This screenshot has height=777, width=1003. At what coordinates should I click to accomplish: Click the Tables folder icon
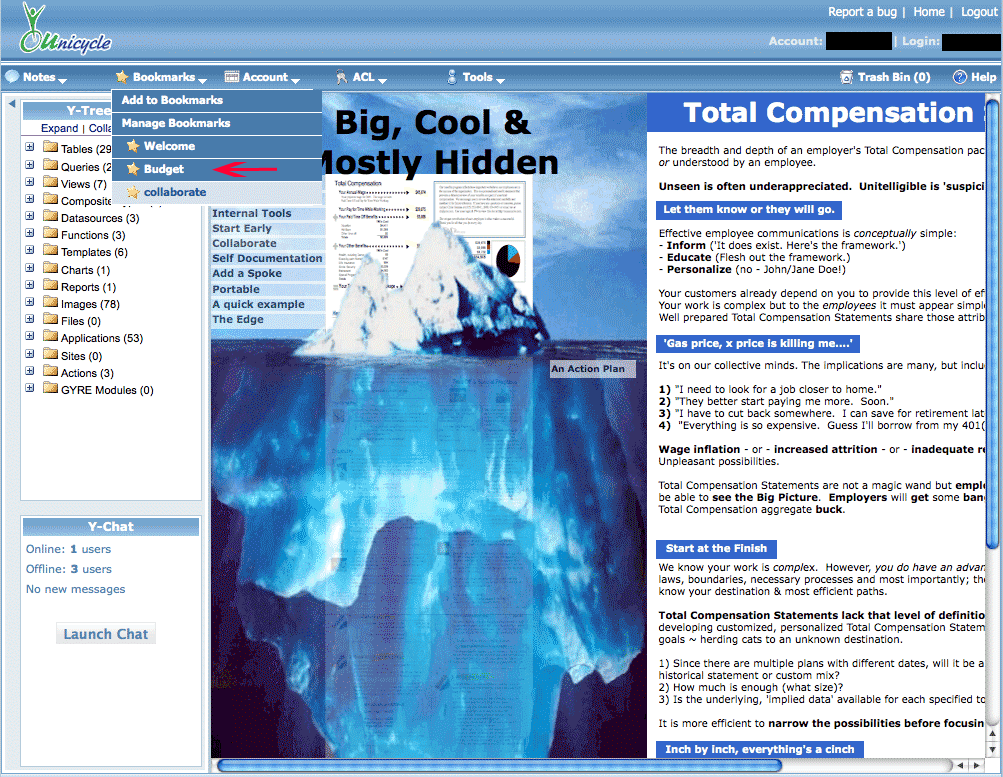tap(50, 149)
